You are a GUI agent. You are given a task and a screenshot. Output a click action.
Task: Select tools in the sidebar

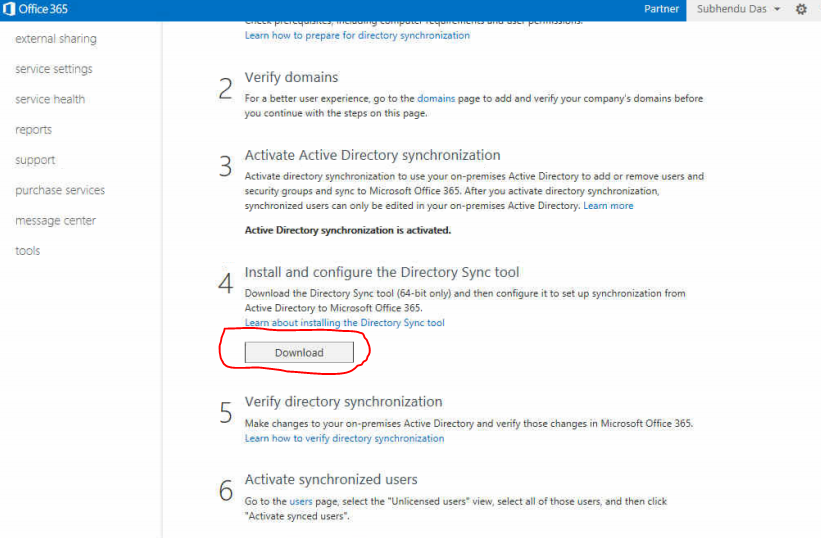coord(28,251)
